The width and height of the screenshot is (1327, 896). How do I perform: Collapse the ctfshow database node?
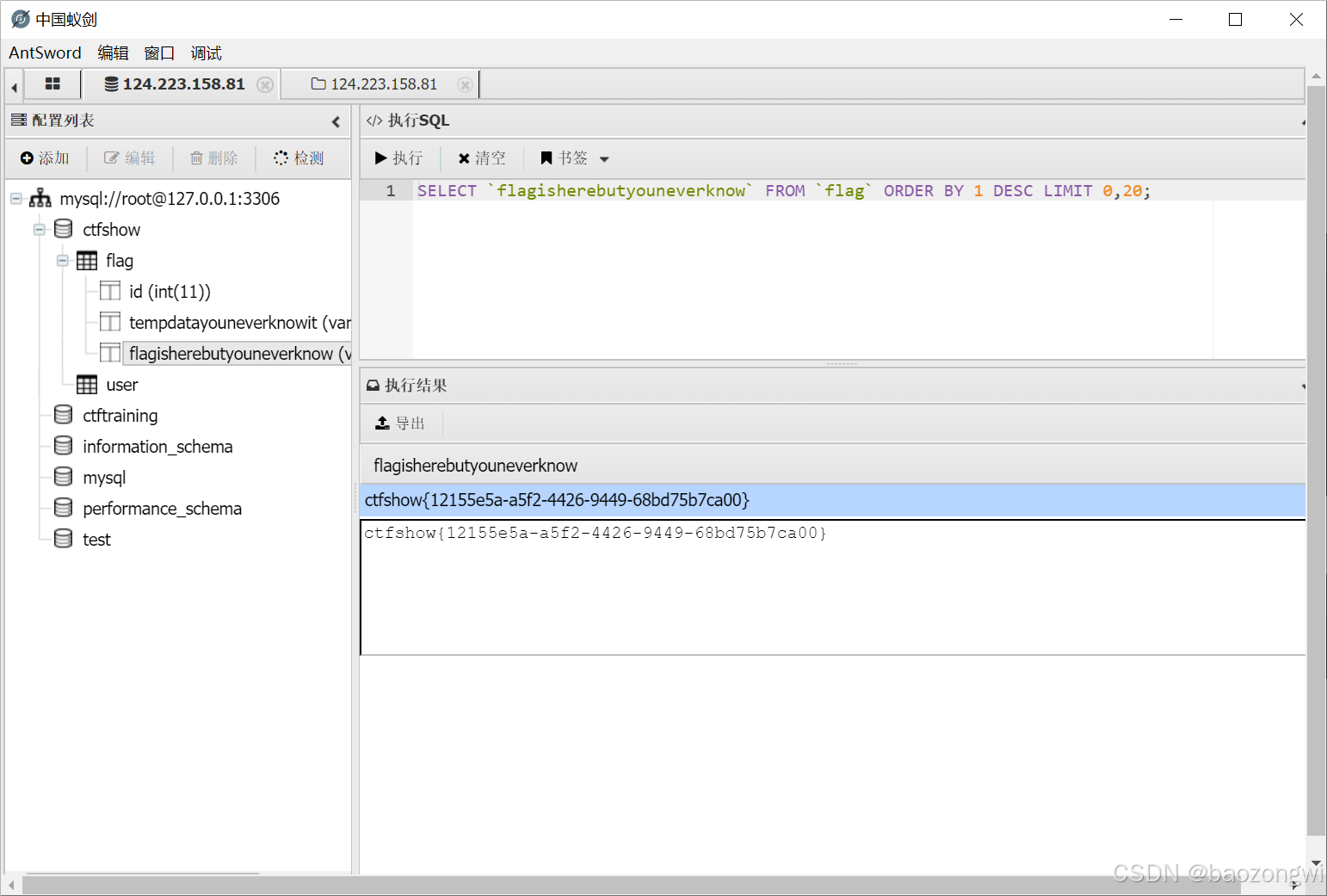click(39, 229)
